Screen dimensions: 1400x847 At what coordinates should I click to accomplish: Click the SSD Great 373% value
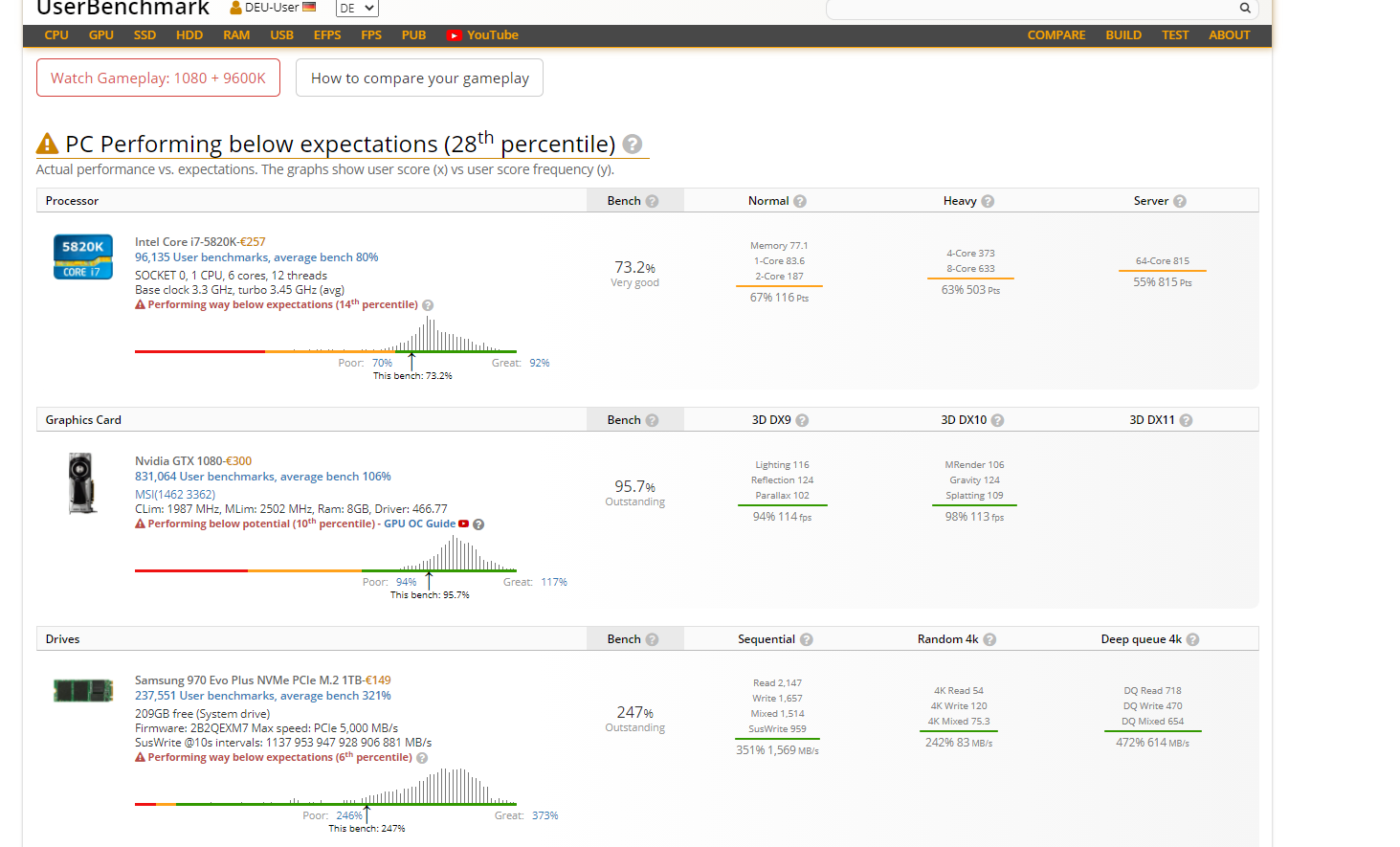(545, 815)
